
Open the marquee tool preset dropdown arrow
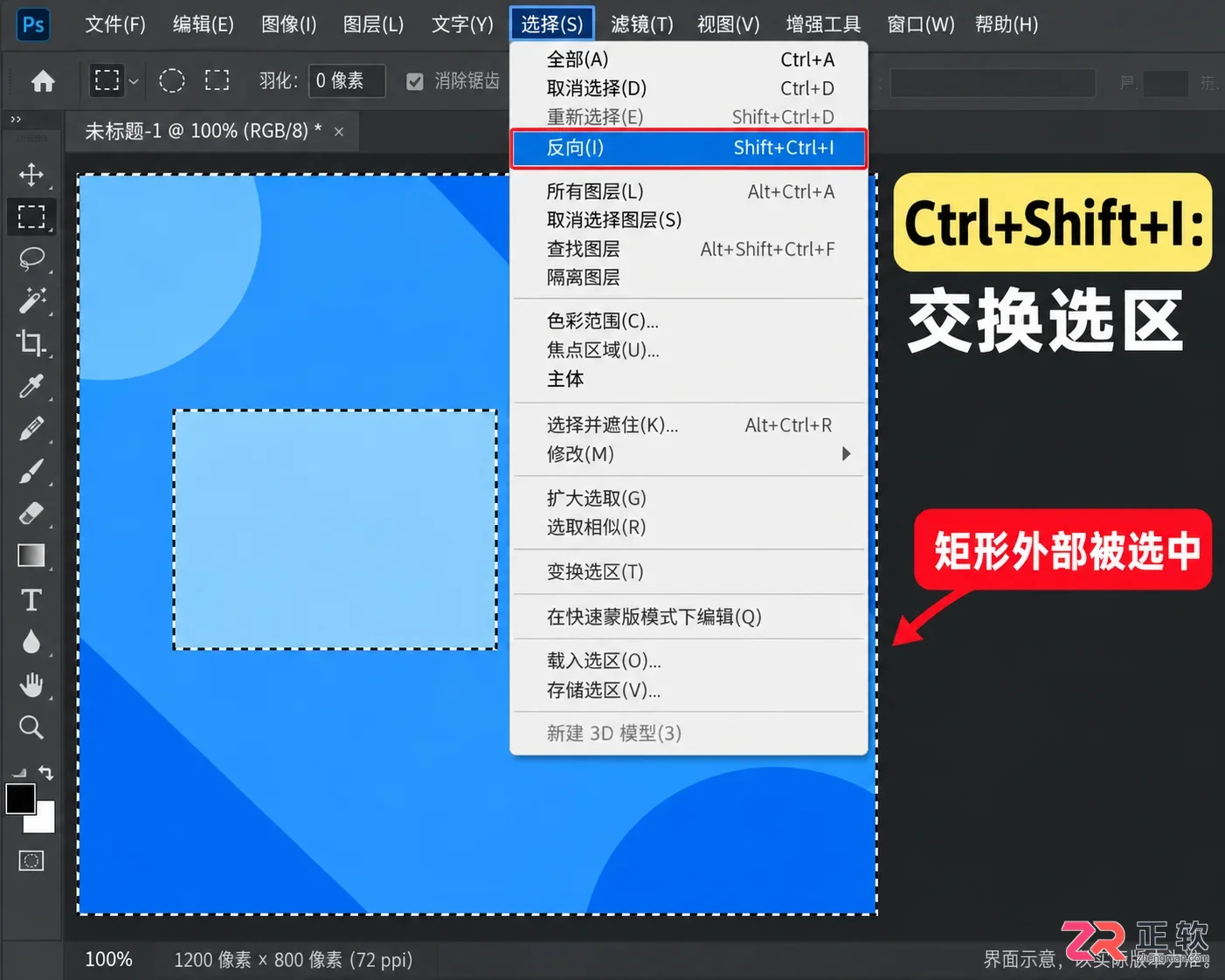click(134, 81)
